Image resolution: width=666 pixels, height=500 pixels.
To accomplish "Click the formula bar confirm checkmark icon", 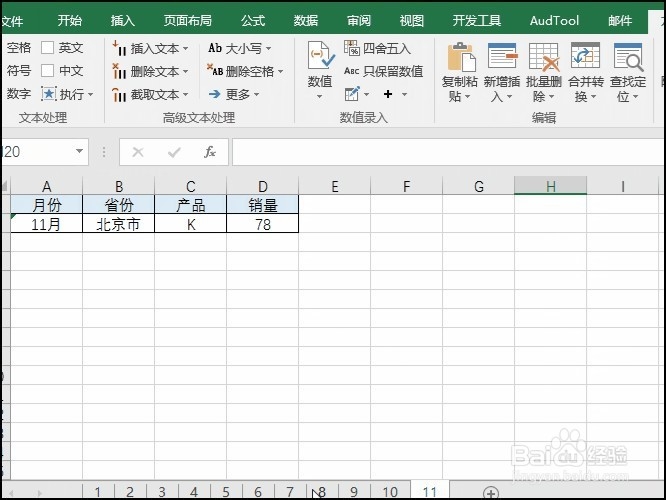I will (174, 152).
